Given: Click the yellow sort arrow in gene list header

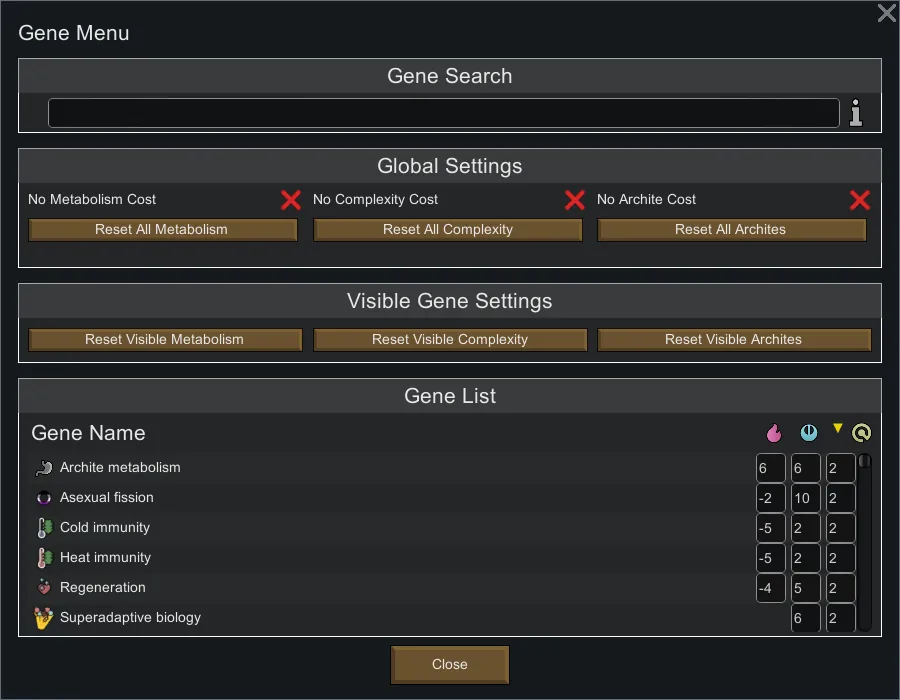Looking at the screenshot, I should point(838,429).
